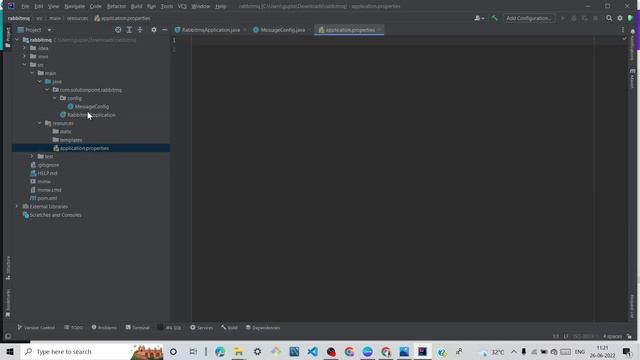Click the resources breadcrumb in navigation bar
This screenshot has height=360, width=640.
(77, 18)
